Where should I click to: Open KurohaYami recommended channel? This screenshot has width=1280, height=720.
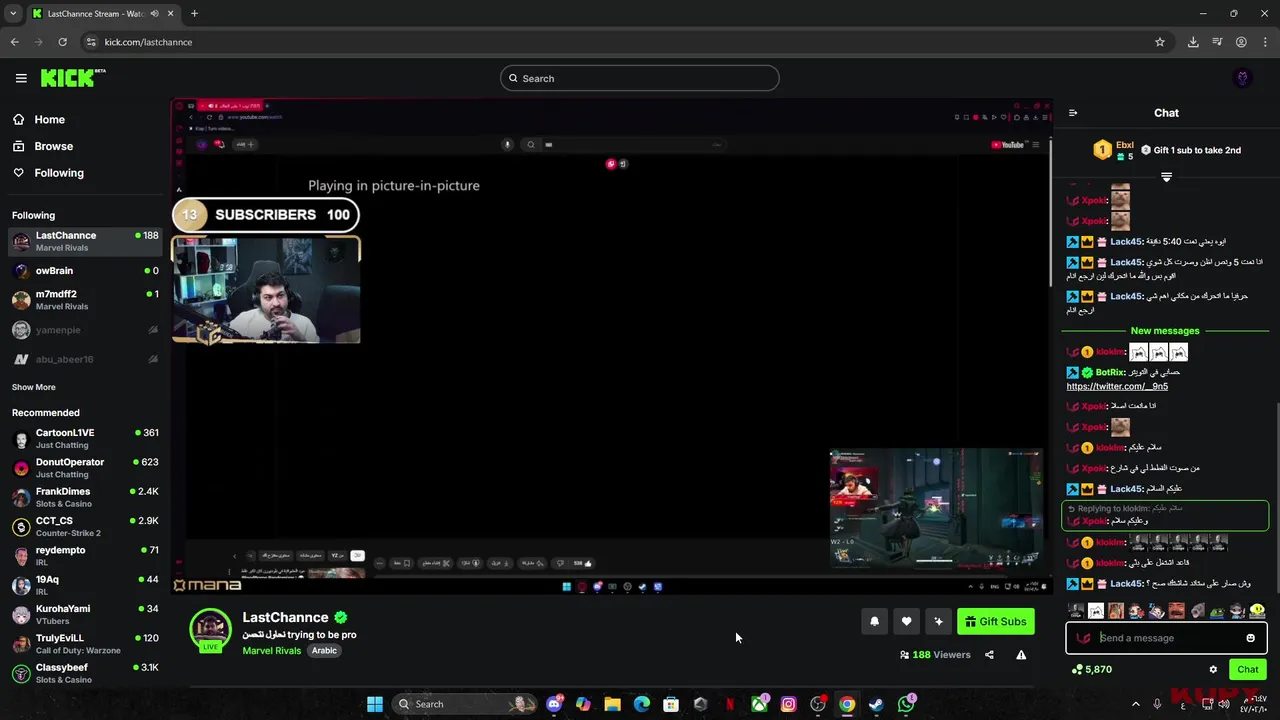click(85, 615)
